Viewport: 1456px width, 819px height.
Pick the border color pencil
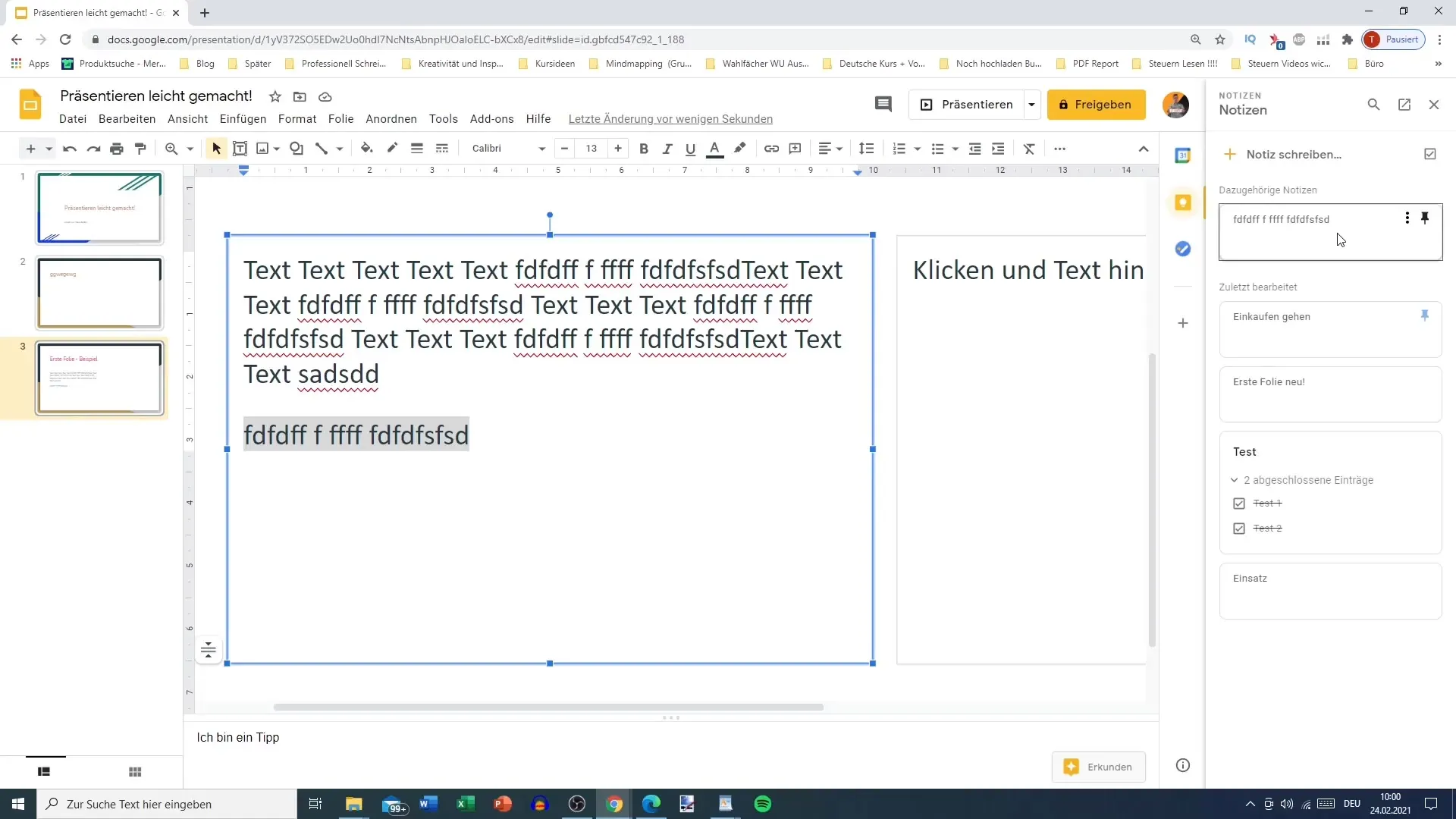392,149
